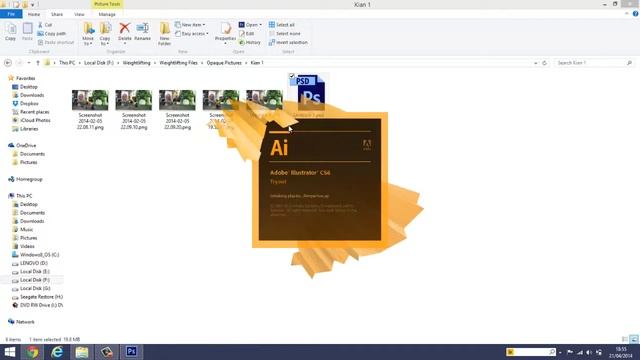Select Homegroup in the navigation pane
This screenshot has height=360, width=640.
click(x=29, y=179)
